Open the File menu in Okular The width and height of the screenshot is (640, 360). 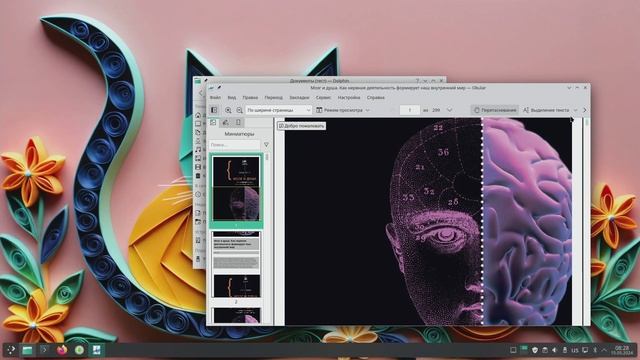coord(215,98)
